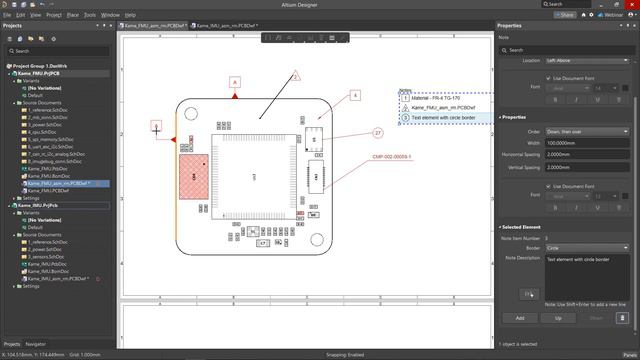Click the first icon in Projects panel toolbar
The height and width of the screenshot is (360, 640).
click(x=10, y=39)
